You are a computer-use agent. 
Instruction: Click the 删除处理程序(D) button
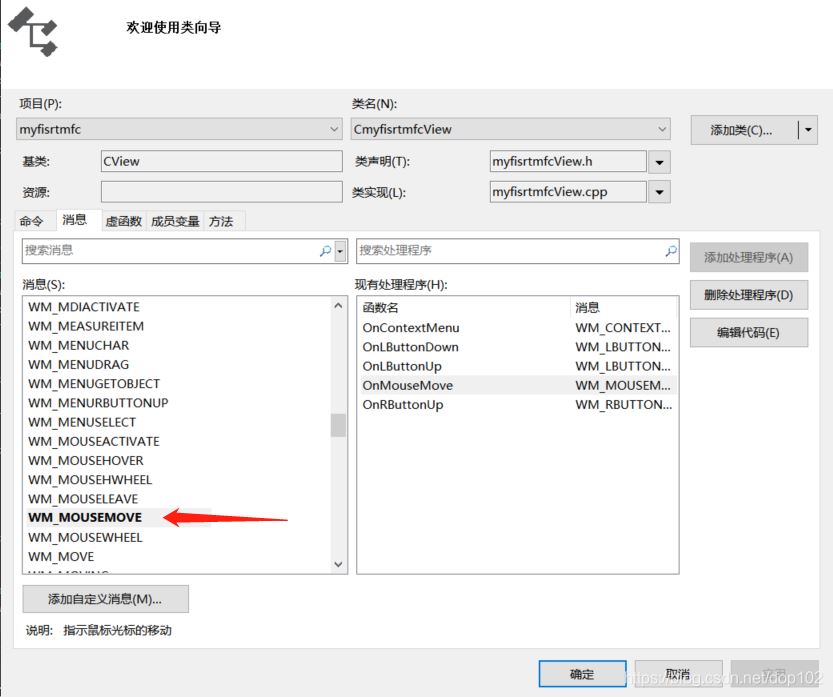749,295
